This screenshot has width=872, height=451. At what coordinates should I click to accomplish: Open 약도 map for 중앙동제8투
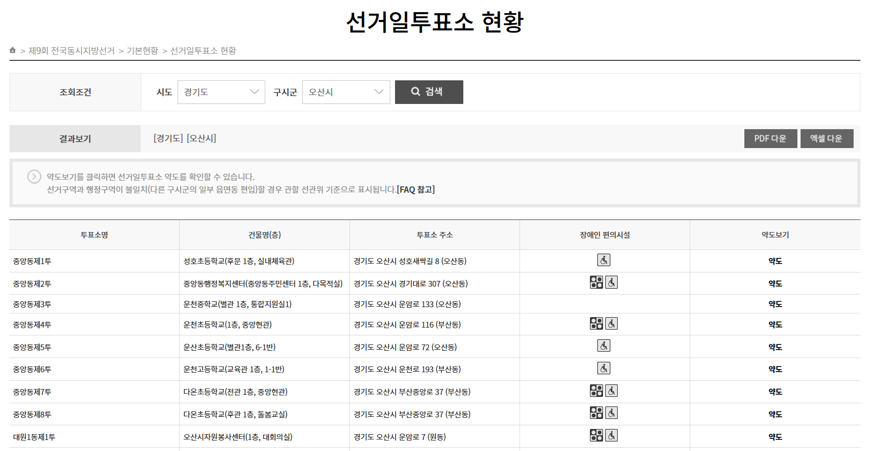tap(775, 414)
